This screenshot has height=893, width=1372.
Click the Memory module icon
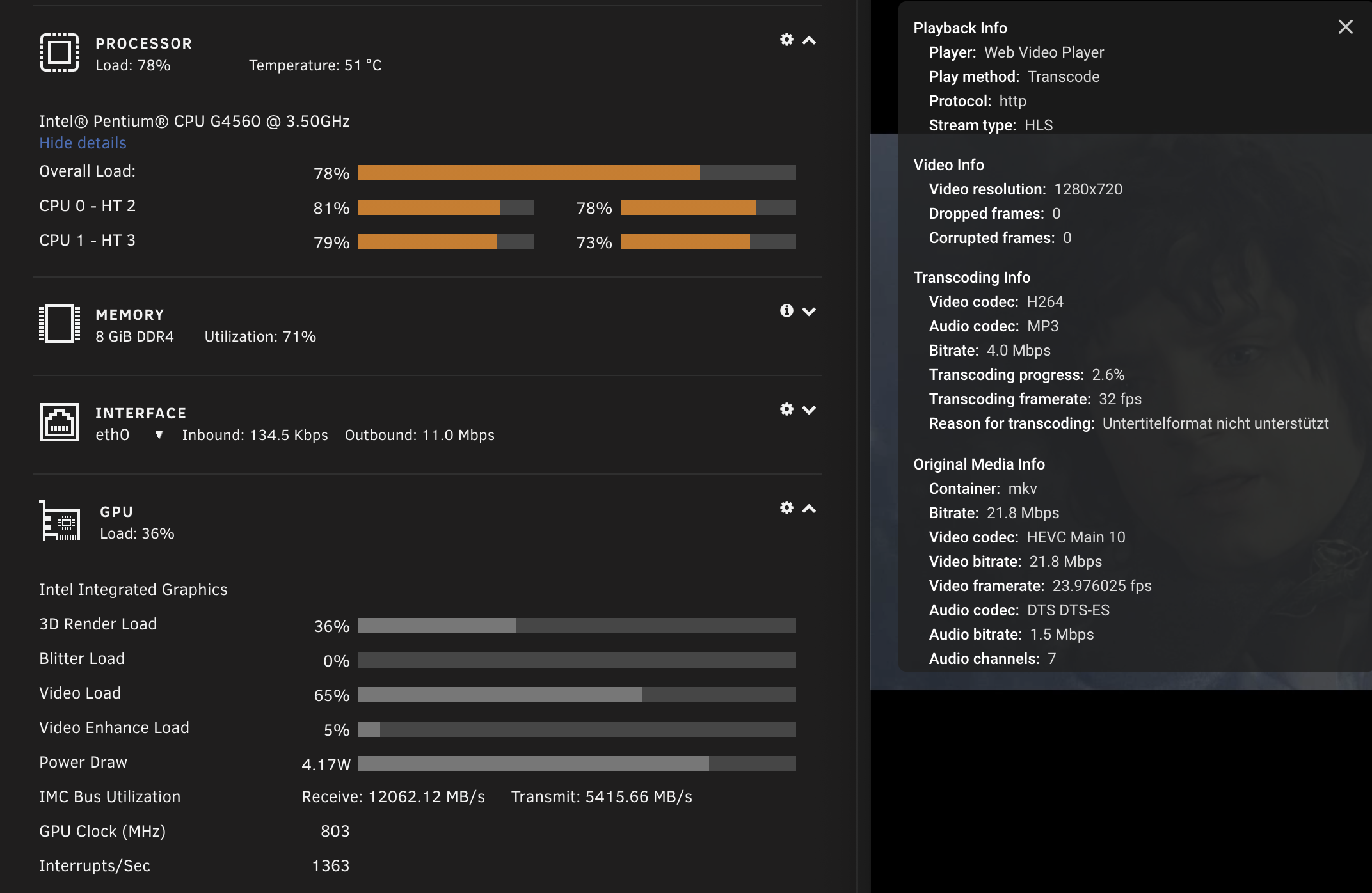coord(60,324)
